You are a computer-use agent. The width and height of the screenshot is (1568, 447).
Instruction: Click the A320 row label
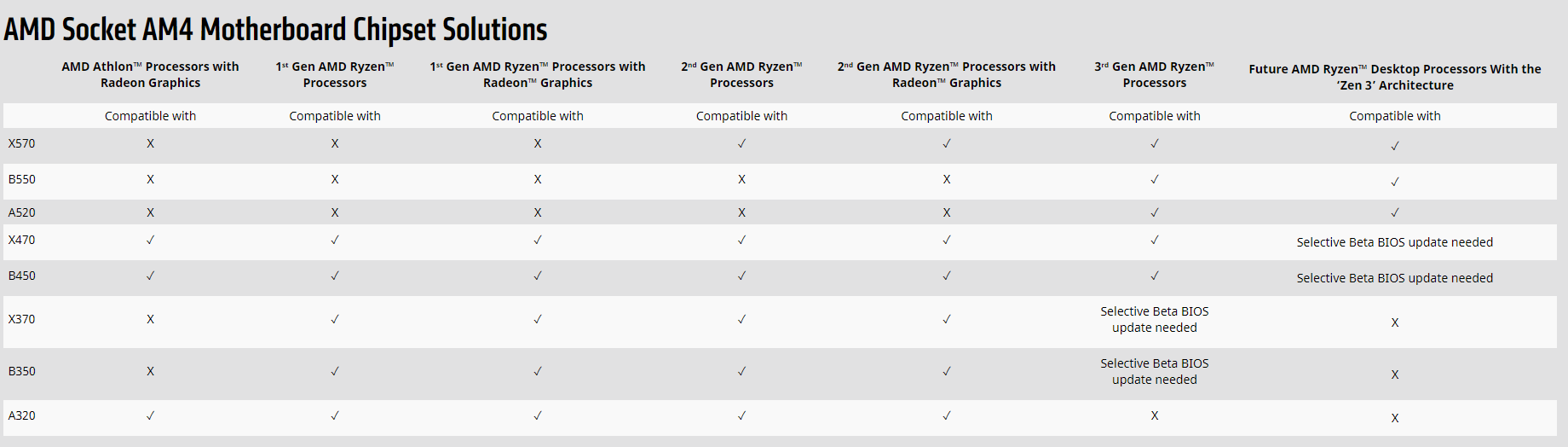click(22, 415)
